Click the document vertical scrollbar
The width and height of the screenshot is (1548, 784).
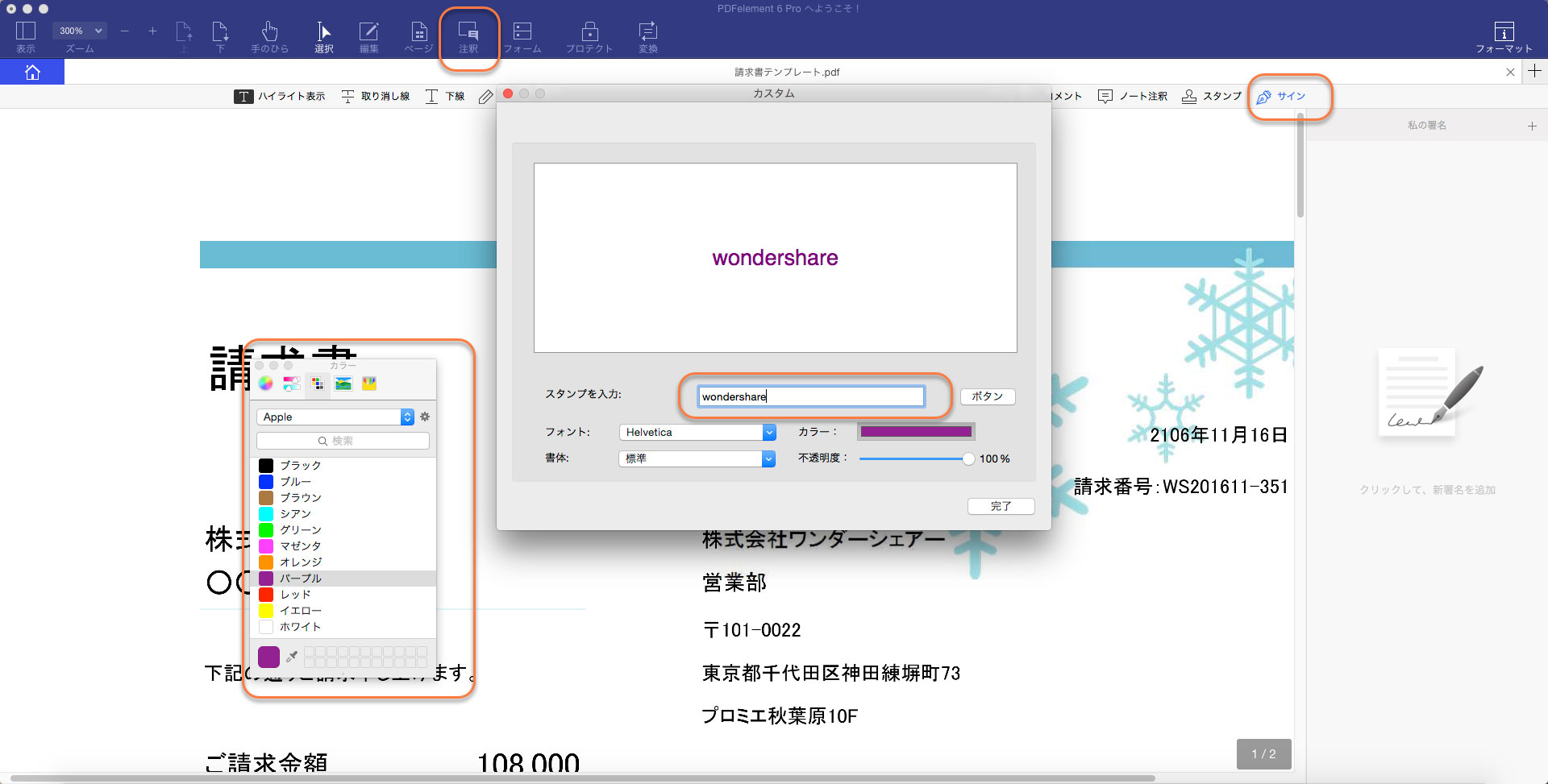1300,165
